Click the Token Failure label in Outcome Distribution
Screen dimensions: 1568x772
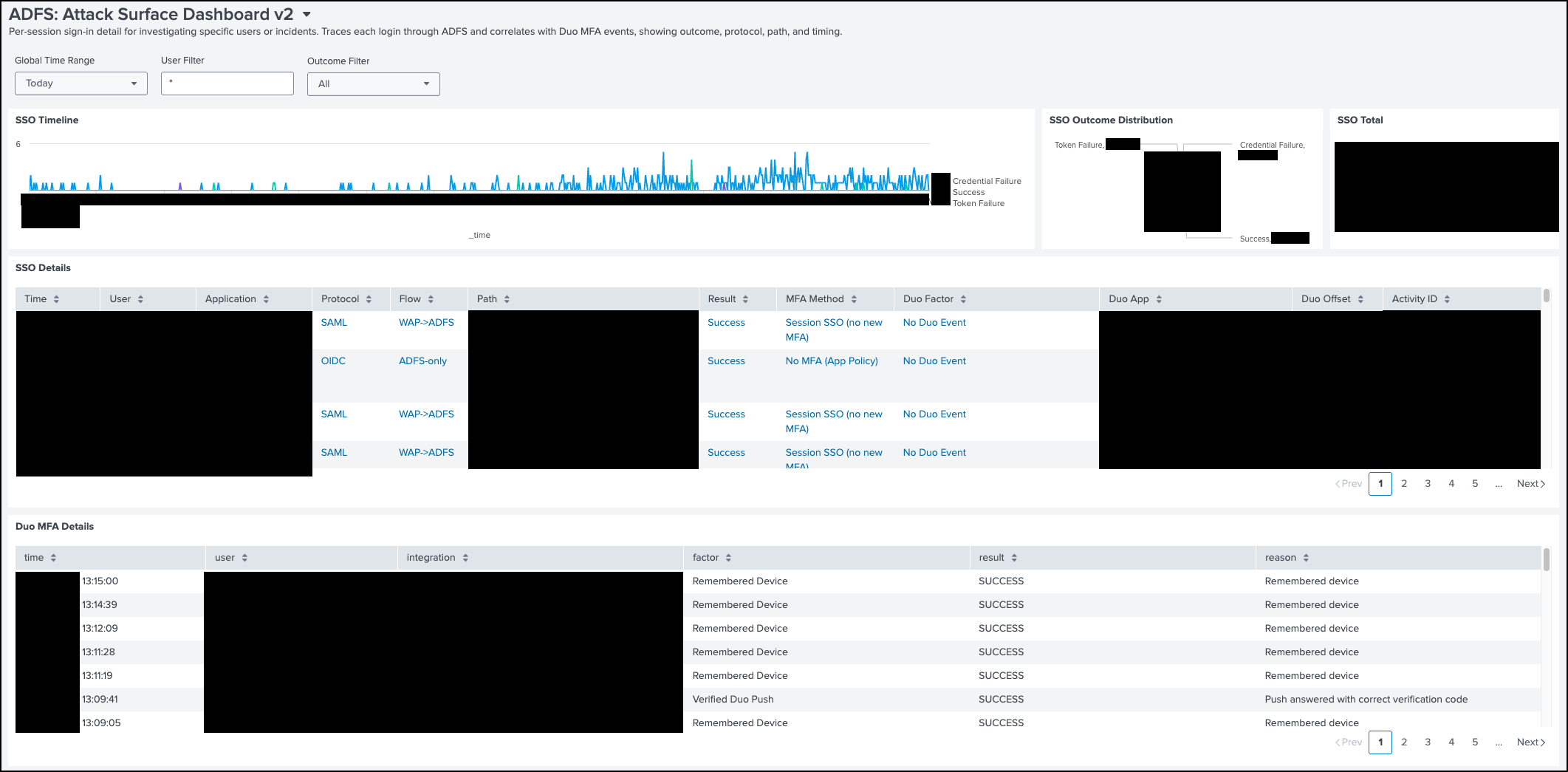(x=1078, y=145)
